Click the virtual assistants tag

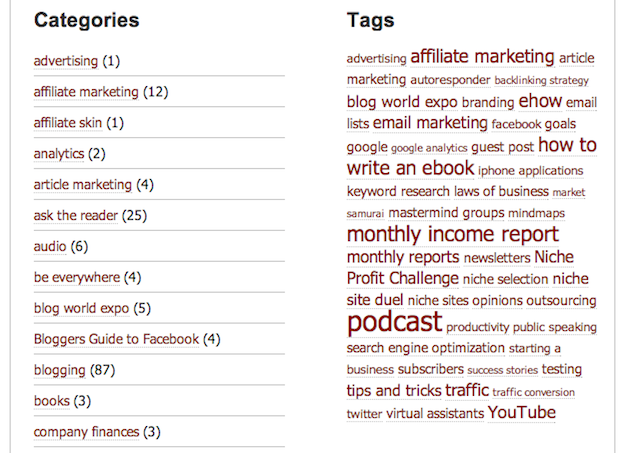(x=435, y=414)
